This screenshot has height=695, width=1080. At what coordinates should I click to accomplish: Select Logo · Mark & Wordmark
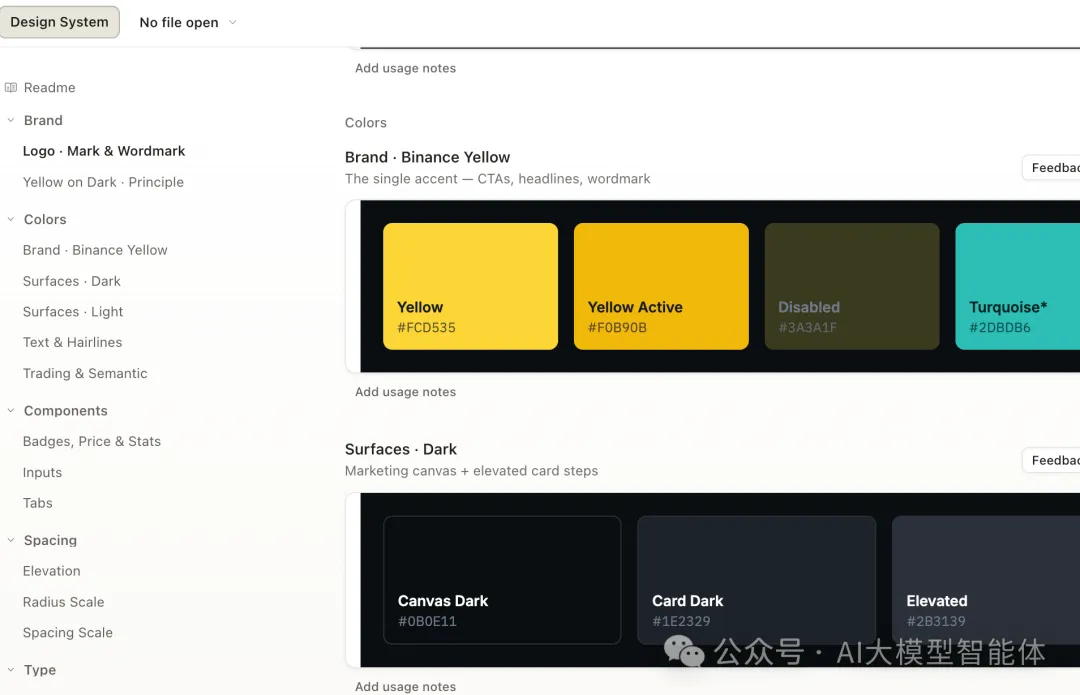point(104,151)
